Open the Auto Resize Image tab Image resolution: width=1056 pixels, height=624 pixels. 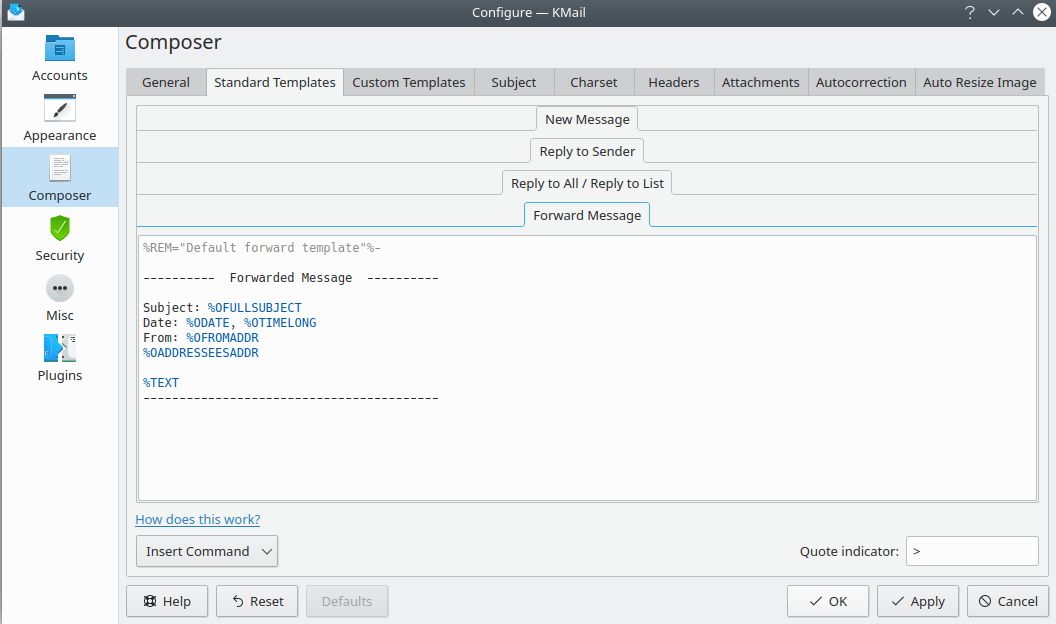[979, 82]
